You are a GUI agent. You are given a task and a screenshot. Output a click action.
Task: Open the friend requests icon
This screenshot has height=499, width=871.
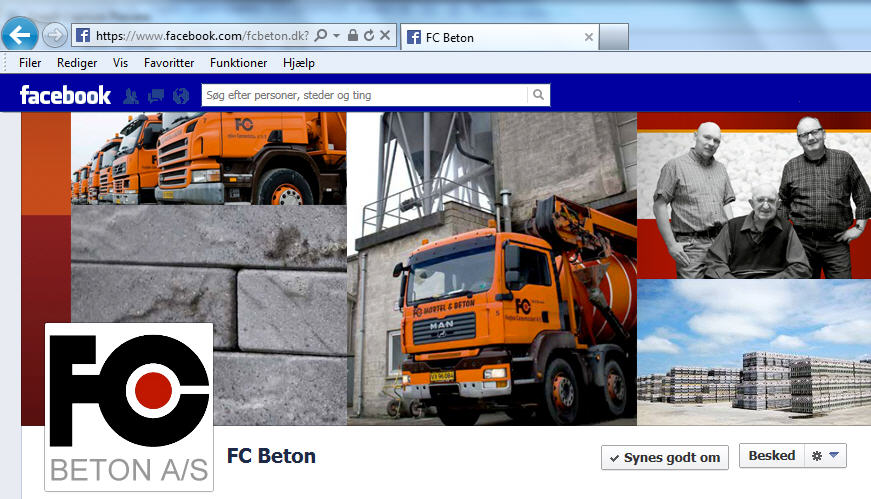pos(131,96)
